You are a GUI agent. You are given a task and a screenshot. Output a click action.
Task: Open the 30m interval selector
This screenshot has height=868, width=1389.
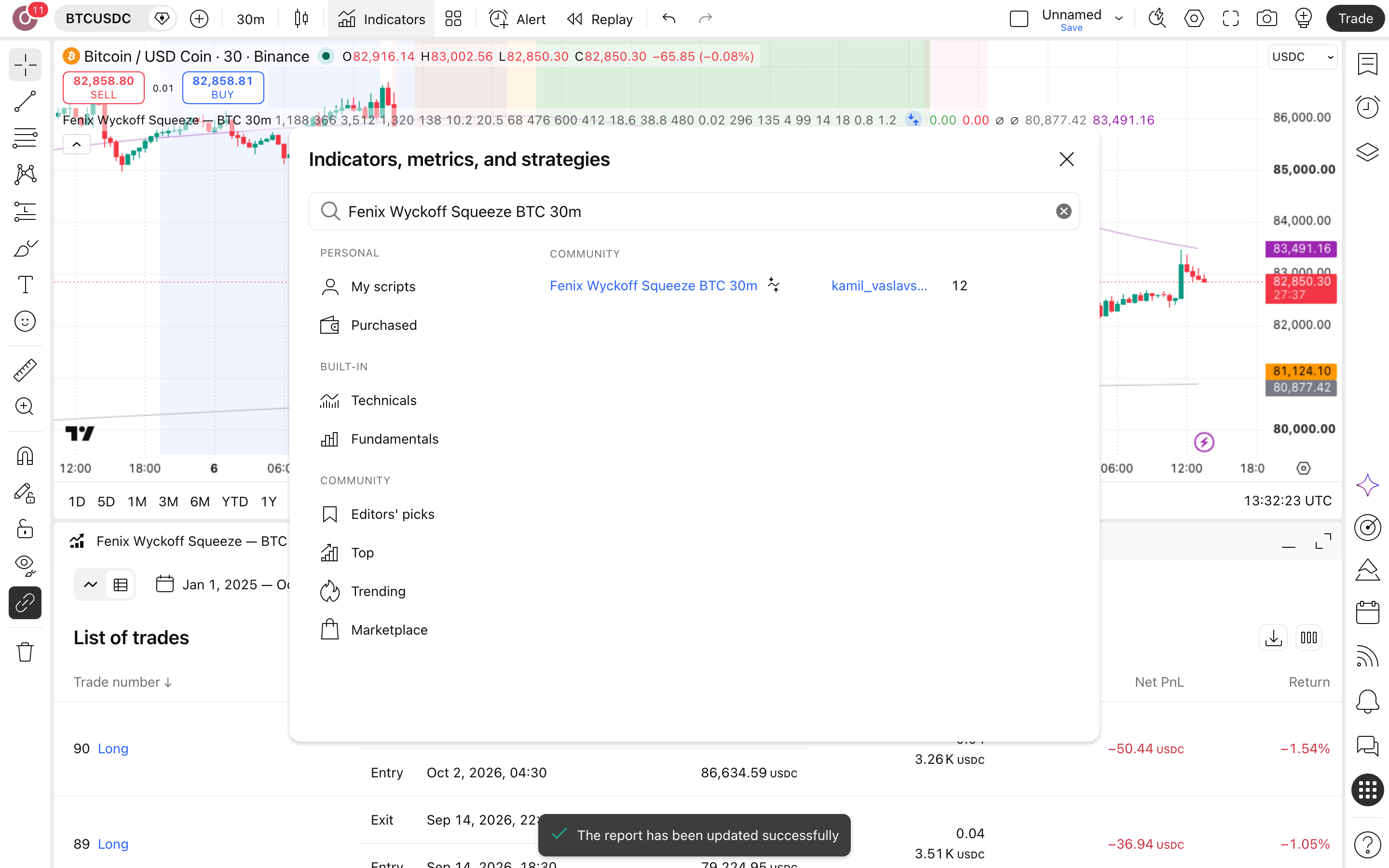(x=250, y=19)
